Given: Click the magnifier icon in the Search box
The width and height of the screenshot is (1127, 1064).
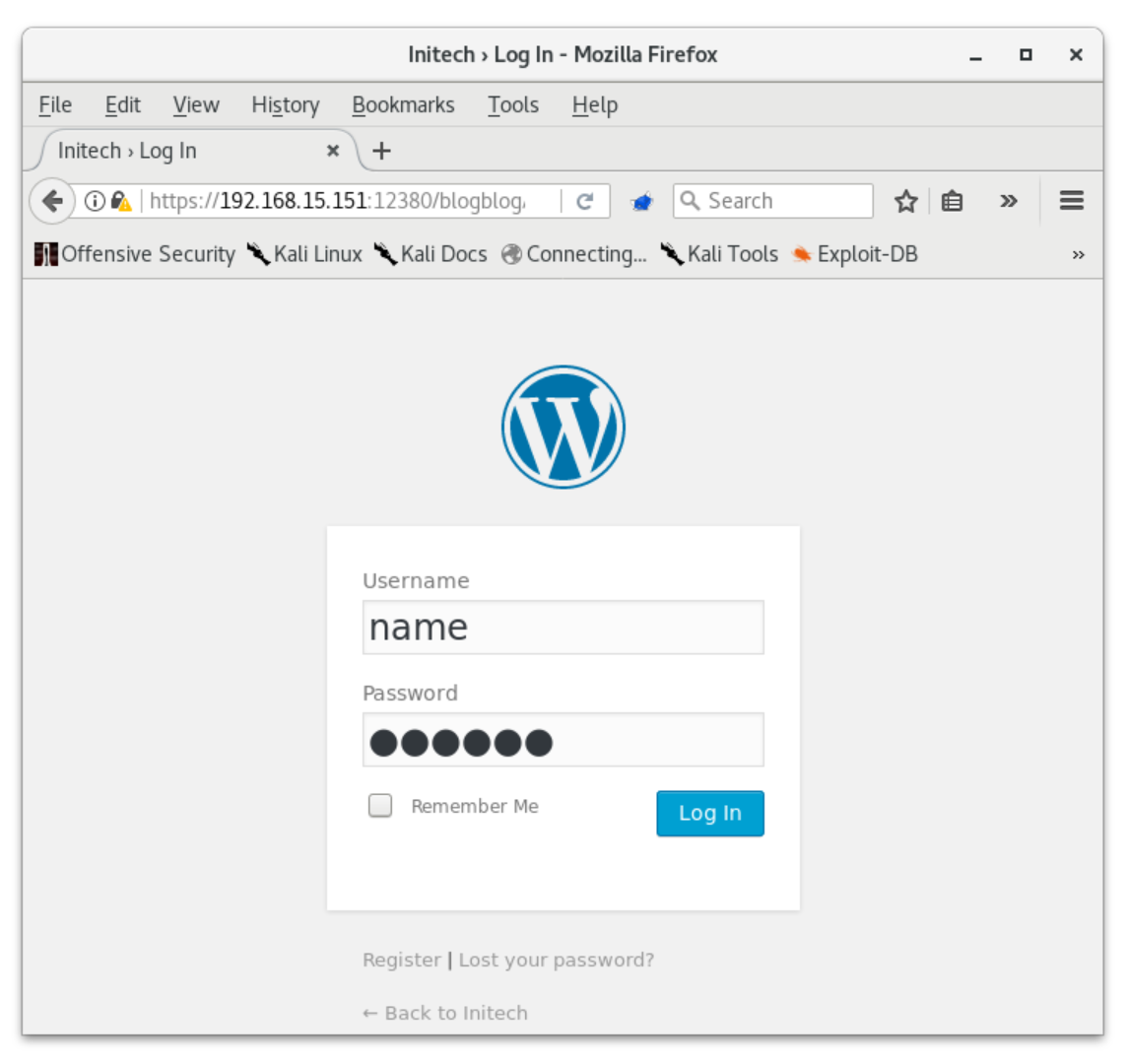Looking at the screenshot, I should pyautogui.click(x=690, y=201).
